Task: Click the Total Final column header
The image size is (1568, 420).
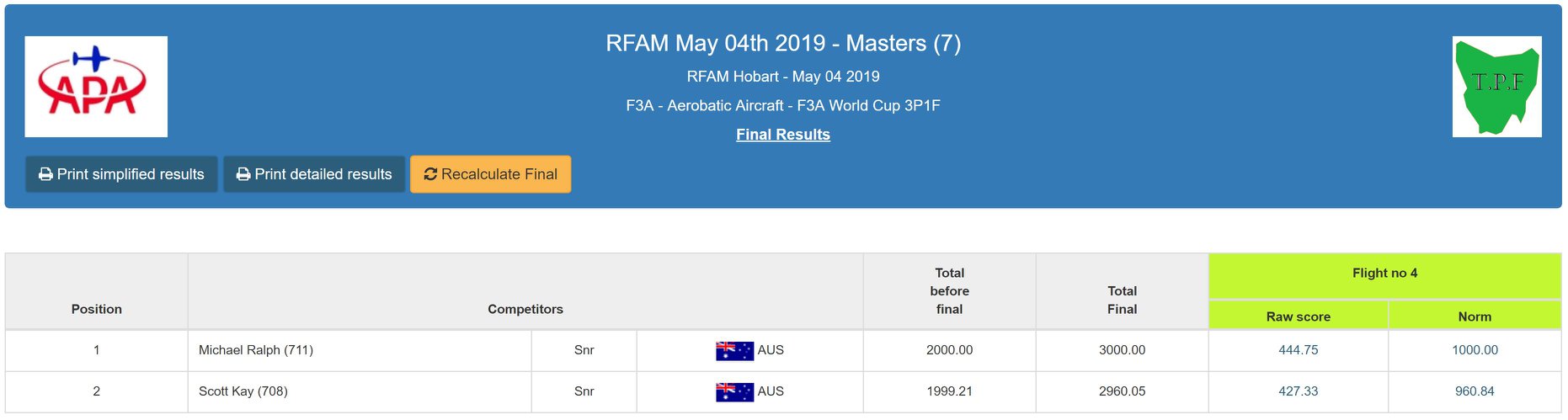Action: point(1122,300)
